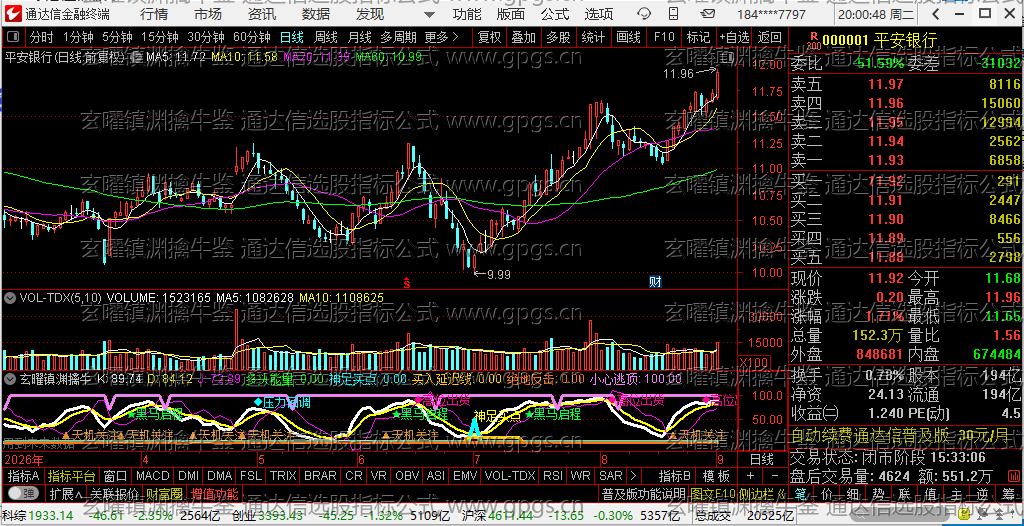Open the 指标B tab
Viewport: 1024px width, 526px height.
coord(675,476)
